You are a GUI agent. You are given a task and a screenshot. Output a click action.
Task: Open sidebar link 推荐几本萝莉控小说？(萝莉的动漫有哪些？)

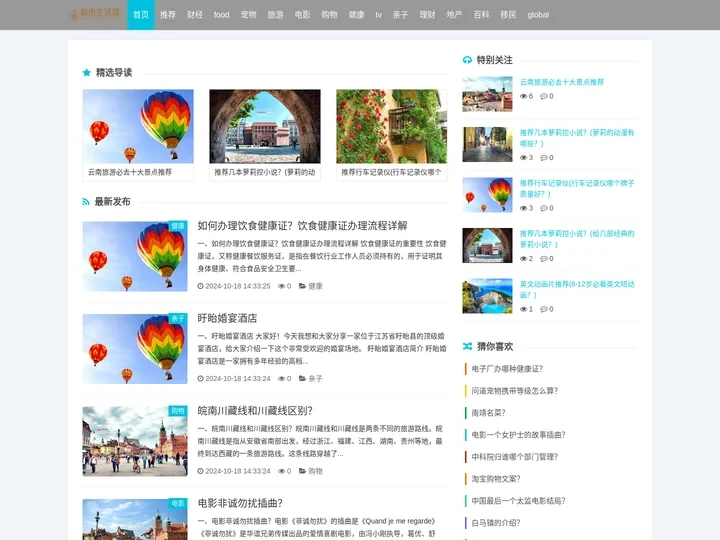577,138
